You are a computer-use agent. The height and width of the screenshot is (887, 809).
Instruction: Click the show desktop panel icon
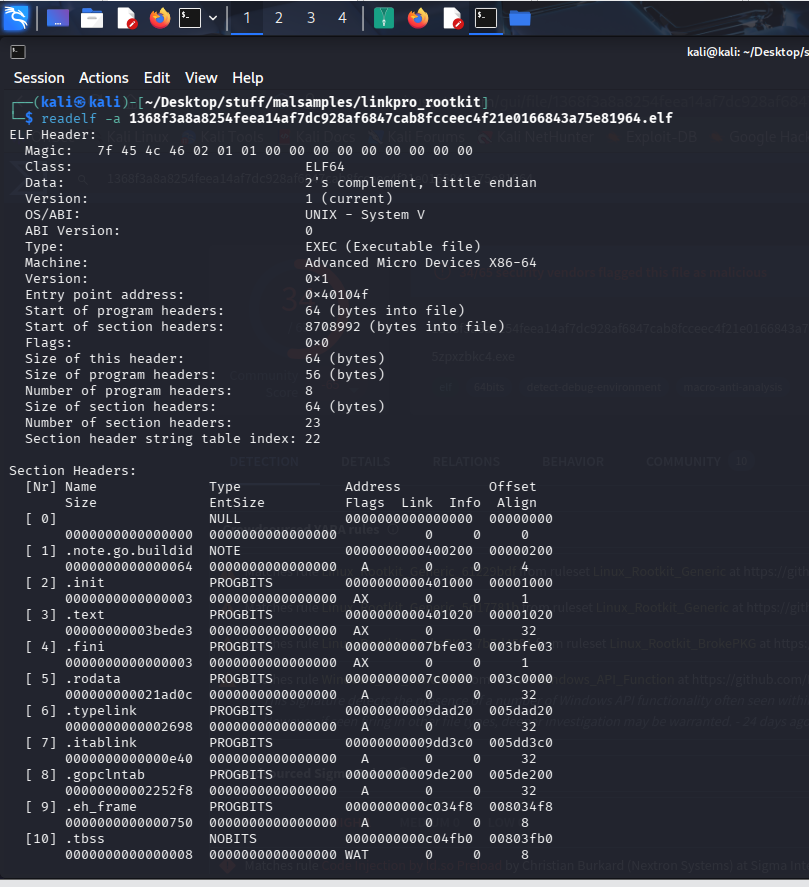point(58,19)
